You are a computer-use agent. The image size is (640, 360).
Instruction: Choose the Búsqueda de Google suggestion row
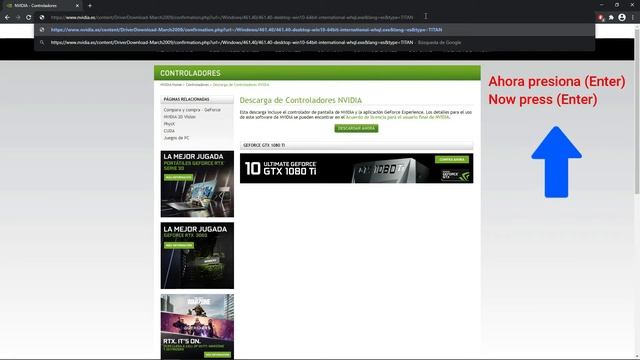(314, 42)
